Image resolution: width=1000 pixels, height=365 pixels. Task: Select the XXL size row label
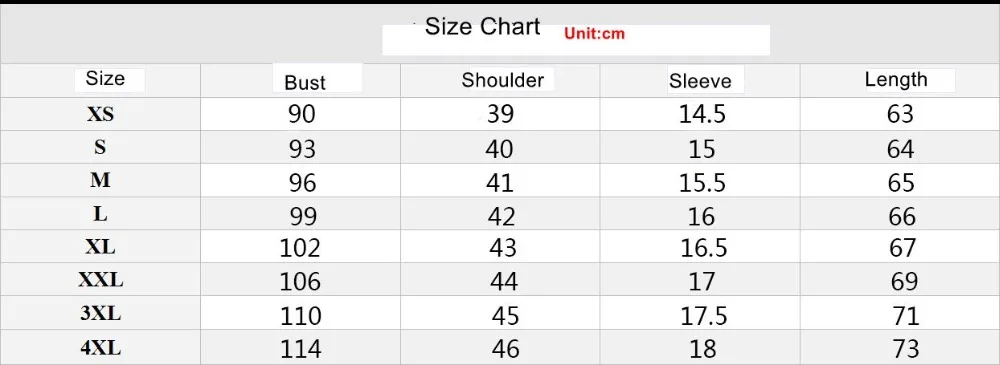pos(101,280)
